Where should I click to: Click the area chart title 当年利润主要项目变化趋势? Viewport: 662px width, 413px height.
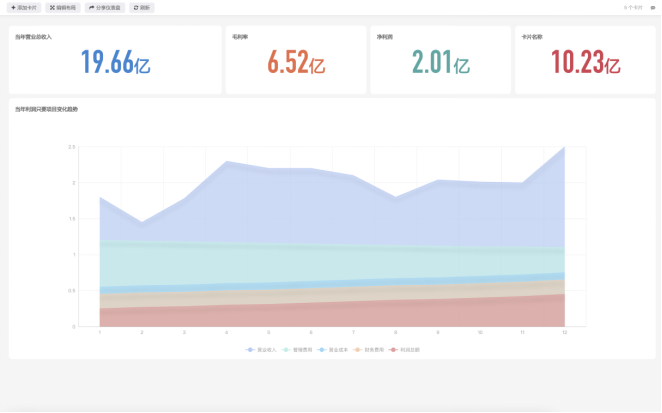click(x=46, y=109)
